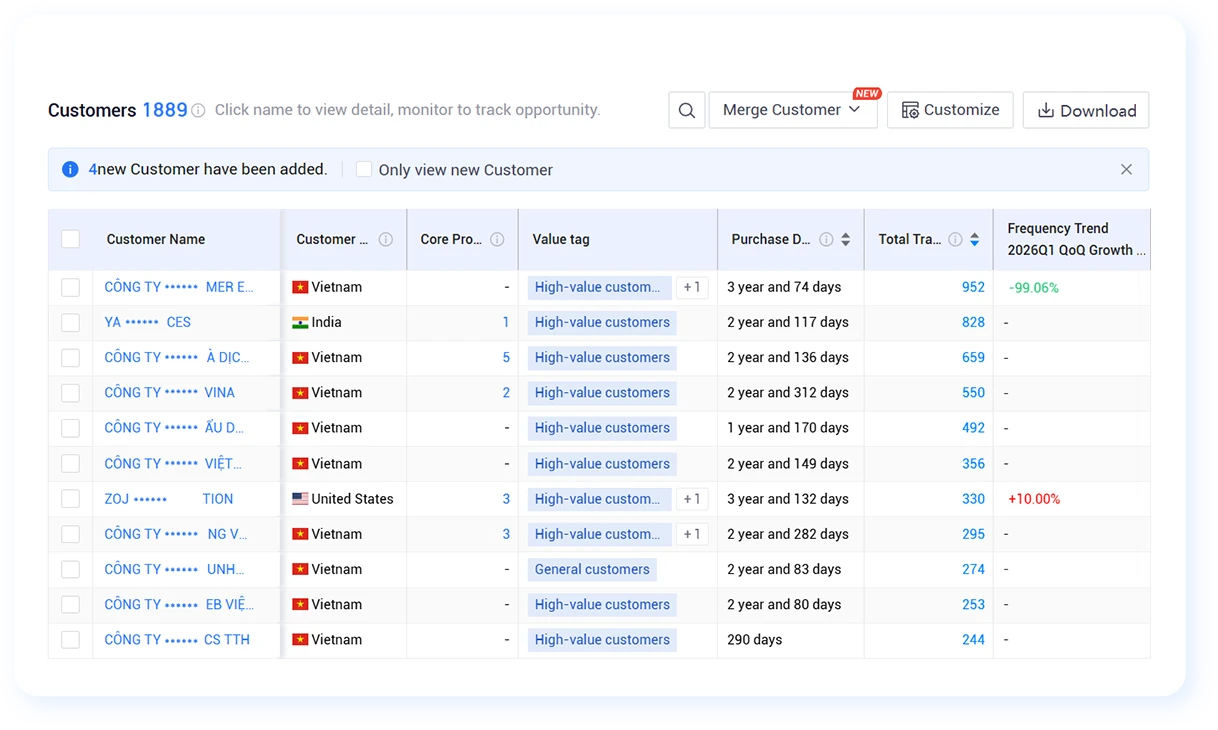Screen dimensions: 1218x730
Task: Enable Only view new Customer checkbox
Action: coord(364,170)
